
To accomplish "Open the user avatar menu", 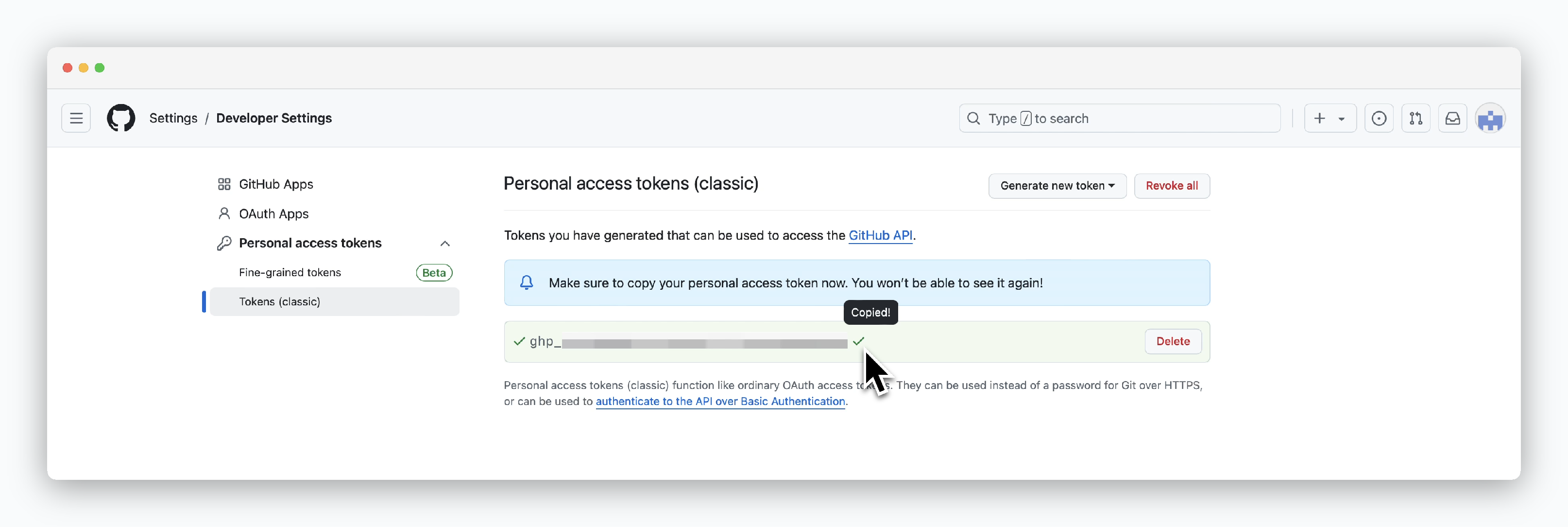I will (x=1490, y=118).
